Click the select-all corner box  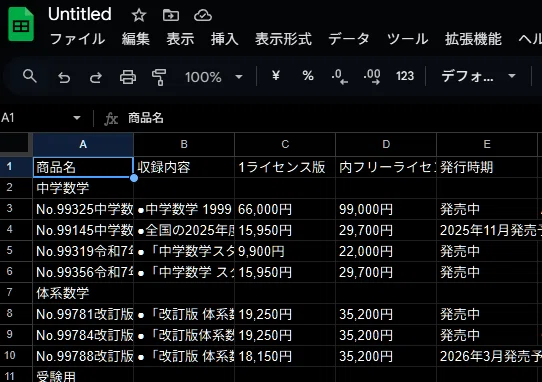[x=14, y=143]
